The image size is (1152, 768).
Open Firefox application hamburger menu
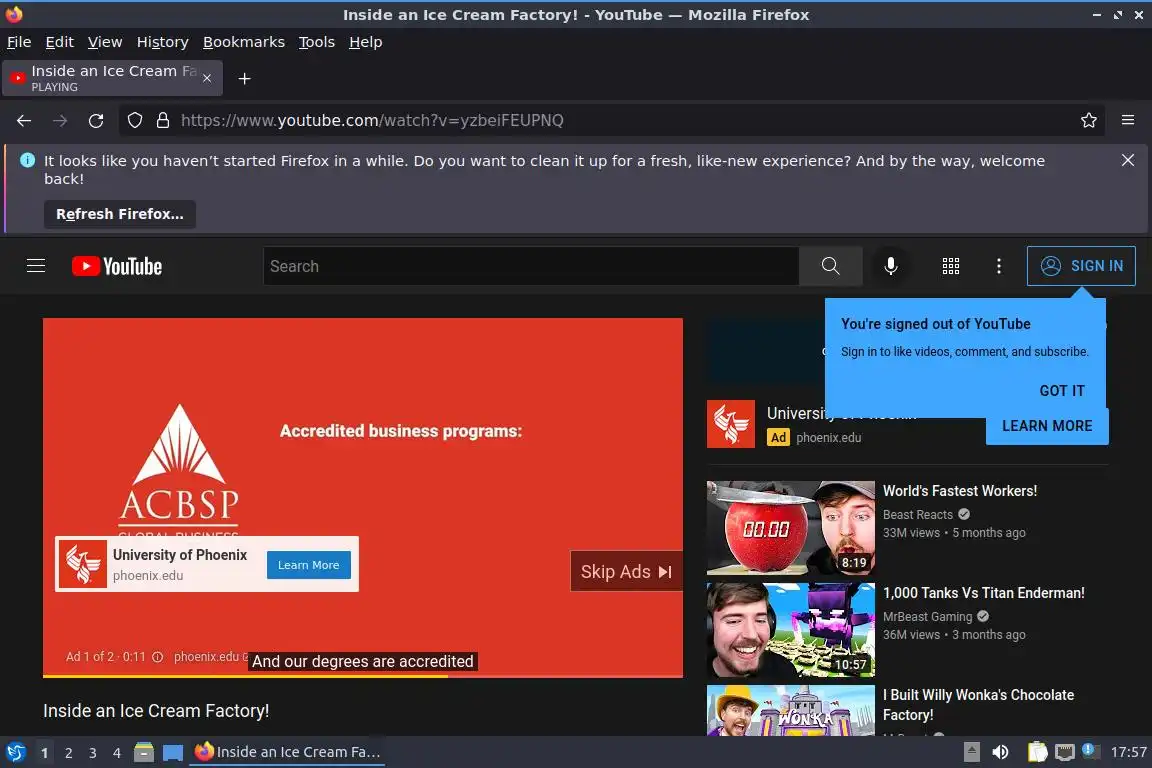[x=1128, y=121]
